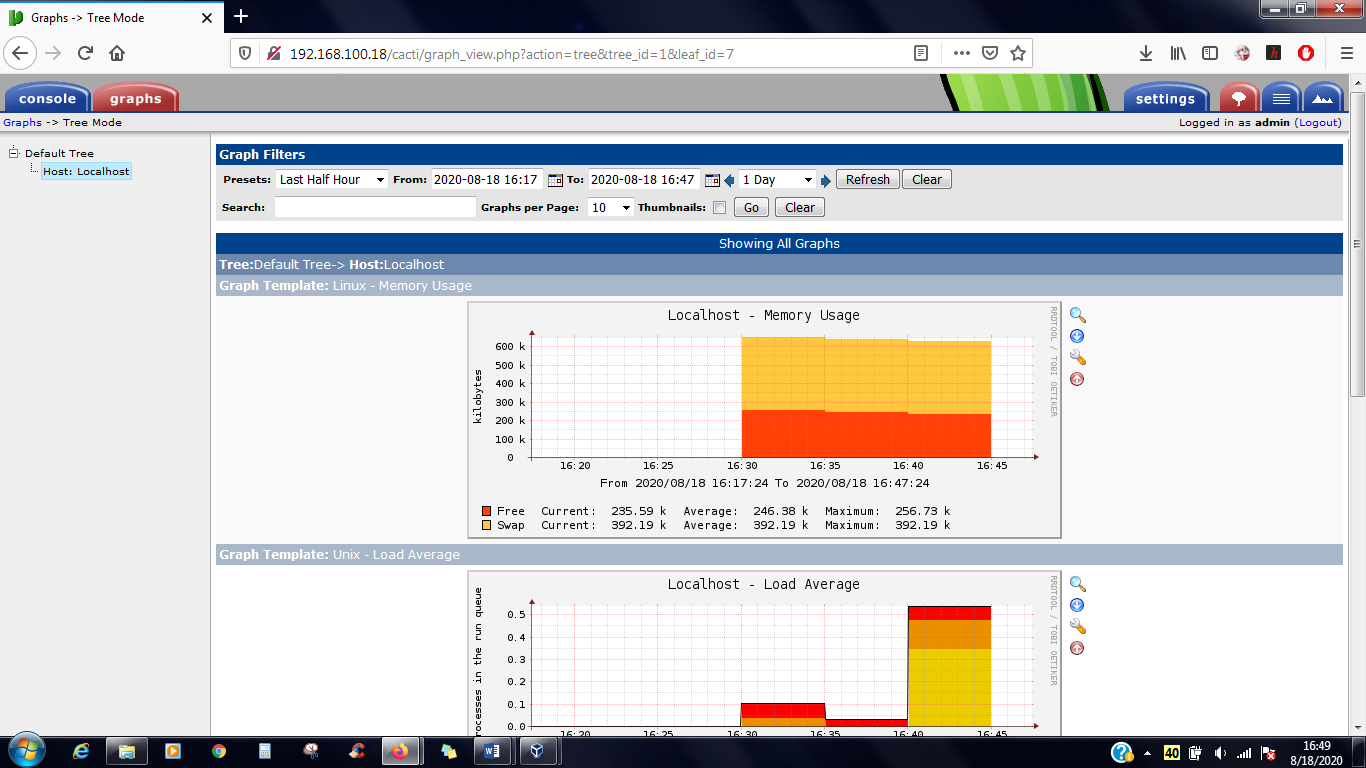Click Clear button next to Go
This screenshot has height=768, width=1366.
(x=800, y=208)
